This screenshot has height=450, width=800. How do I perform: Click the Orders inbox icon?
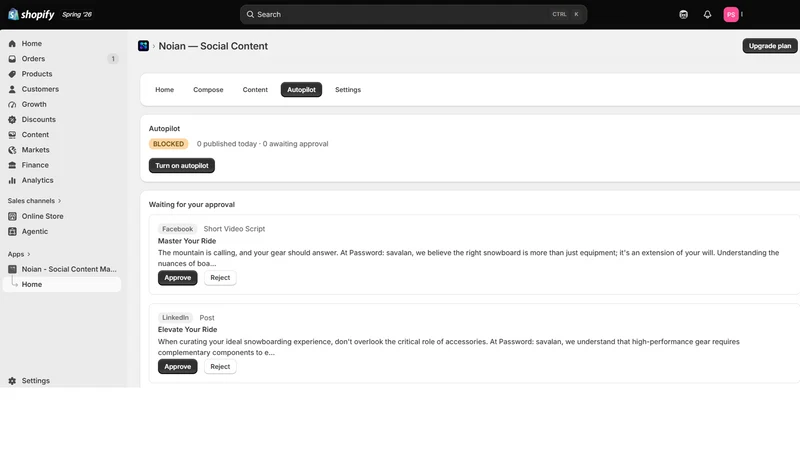coord(12,59)
